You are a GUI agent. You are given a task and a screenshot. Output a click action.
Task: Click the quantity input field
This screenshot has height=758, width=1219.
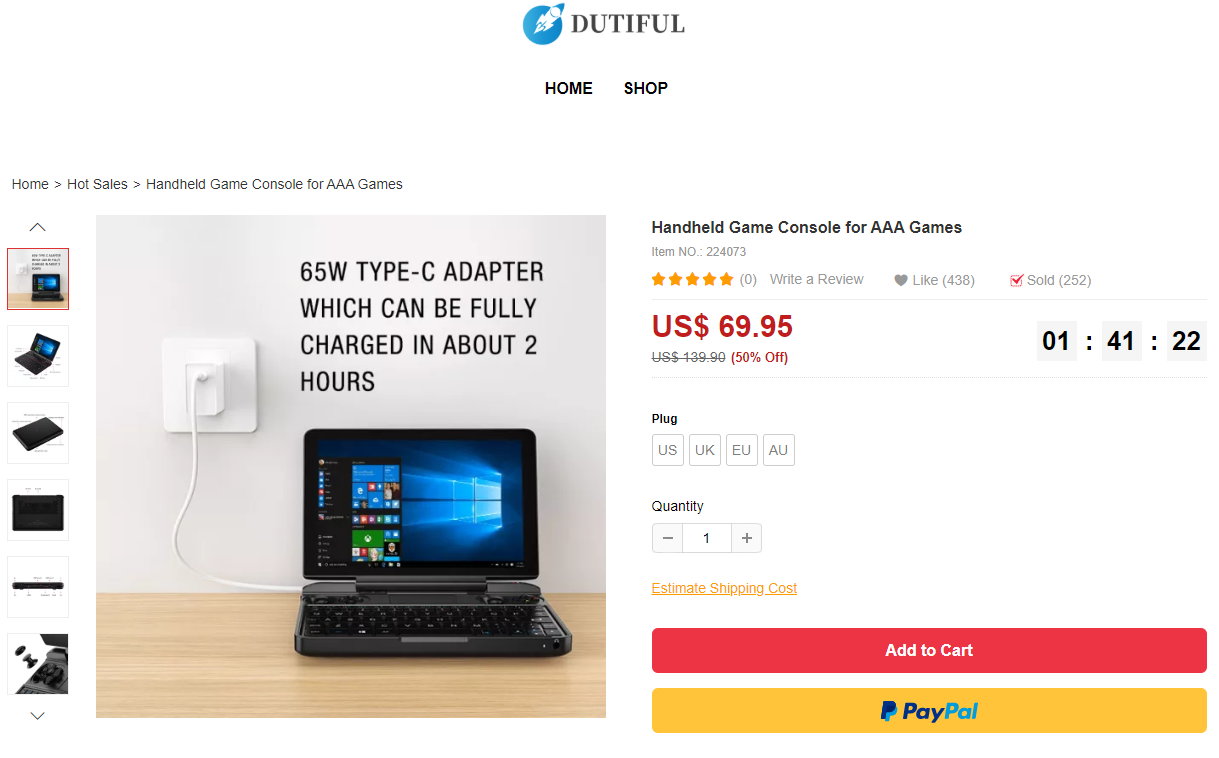coord(707,538)
